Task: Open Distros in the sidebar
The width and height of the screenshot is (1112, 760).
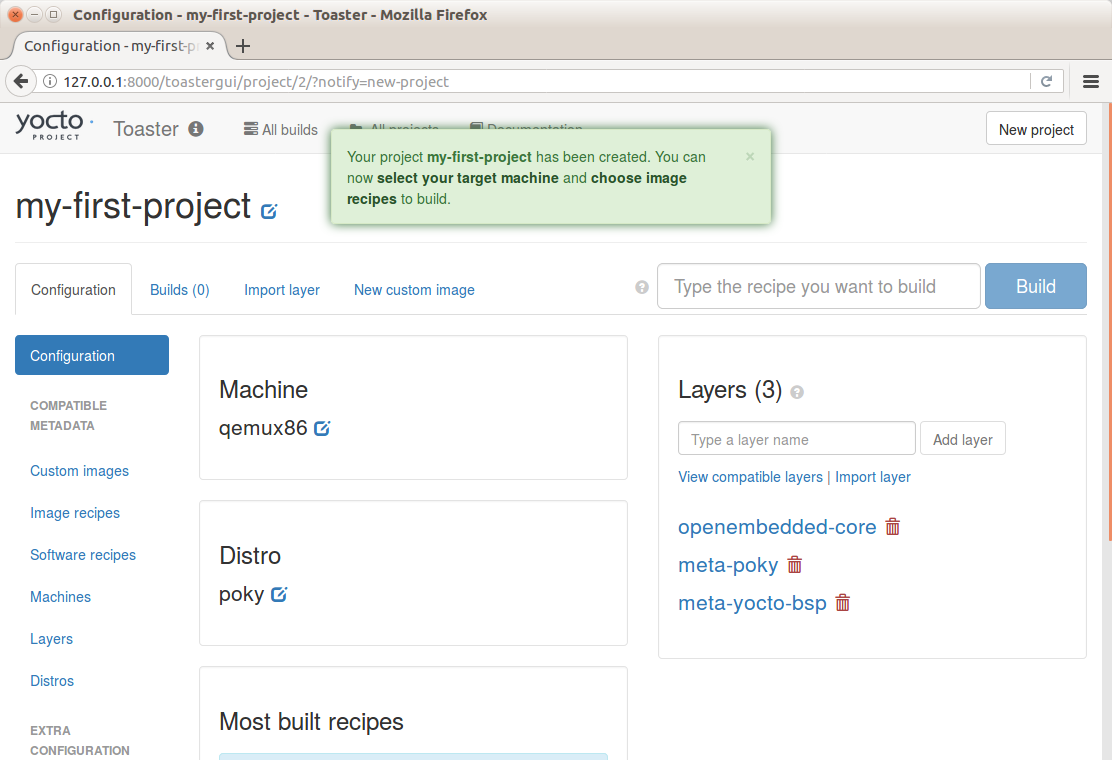Action: (x=52, y=681)
